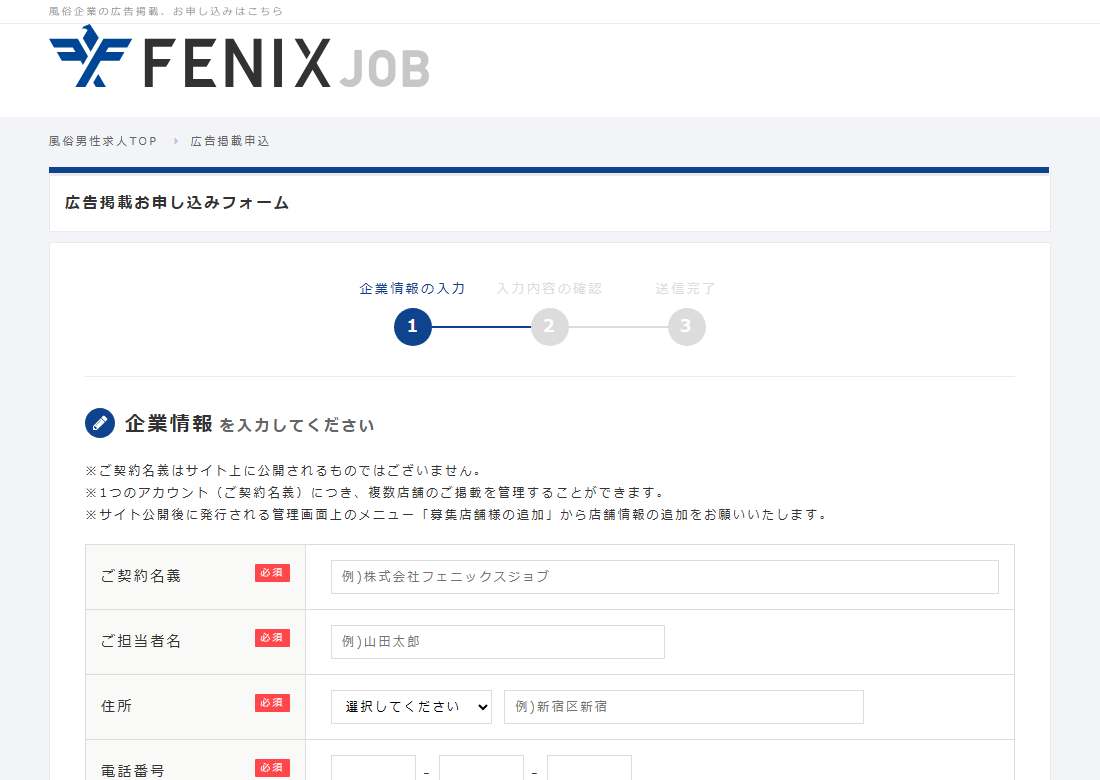Viewport: 1100px width, 780px height.
Task: Focus the ご担当者名 input field
Action: point(497,642)
